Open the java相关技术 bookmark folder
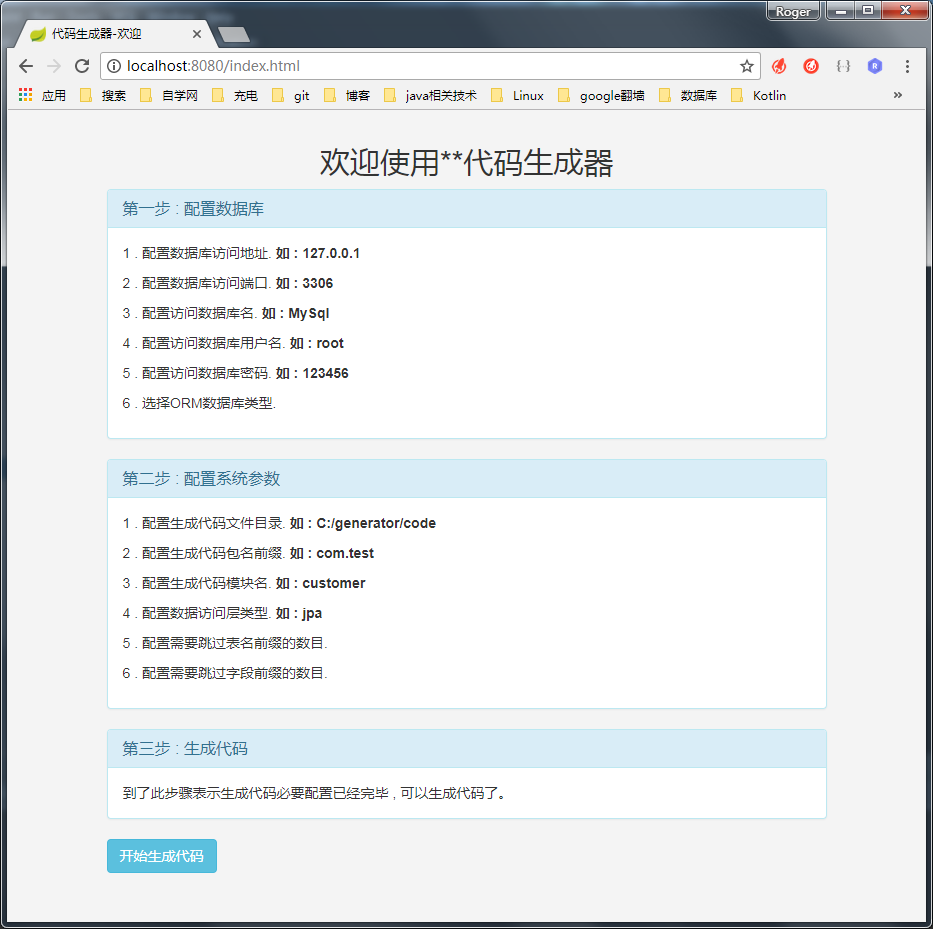 (431, 95)
